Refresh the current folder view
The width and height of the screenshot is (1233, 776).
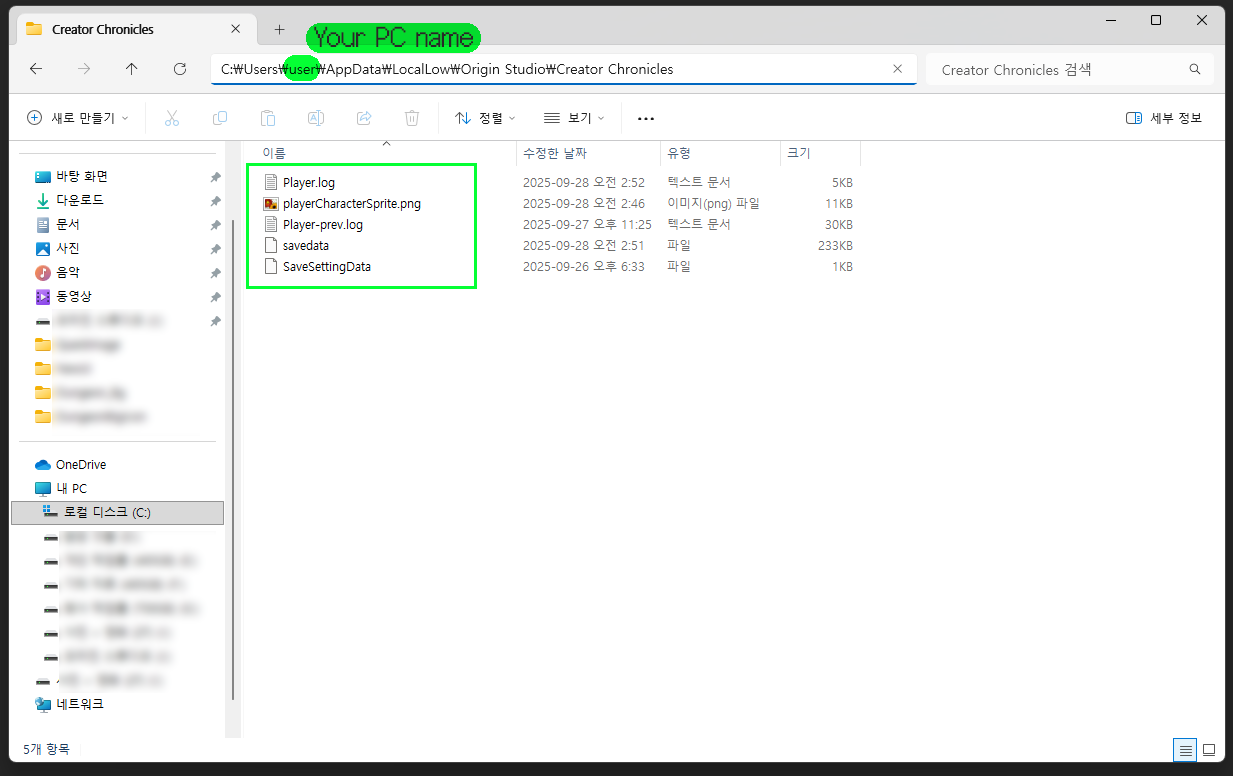tap(180, 69)
